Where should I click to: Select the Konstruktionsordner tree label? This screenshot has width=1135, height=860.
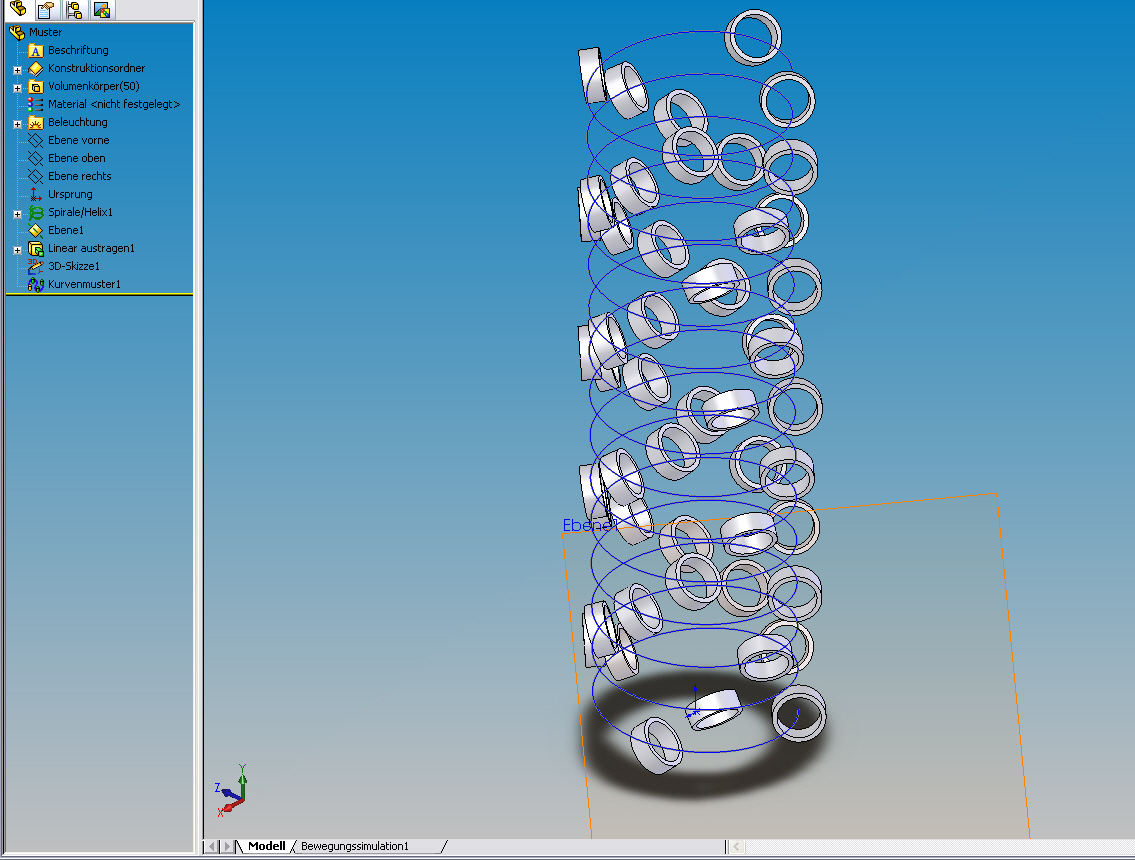[96, 68]
